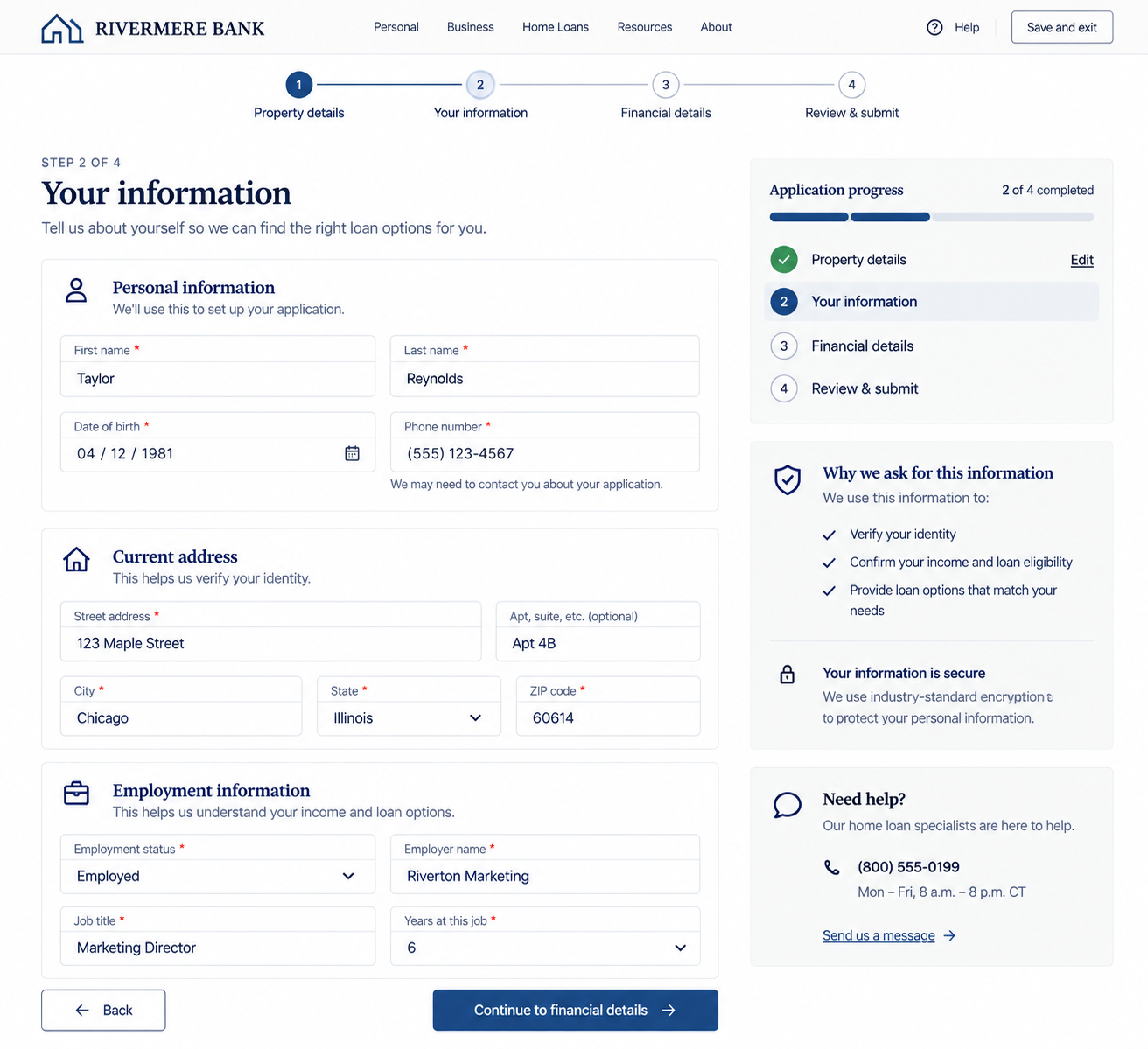Click the green checkmark next to Property details

point(784,260)
